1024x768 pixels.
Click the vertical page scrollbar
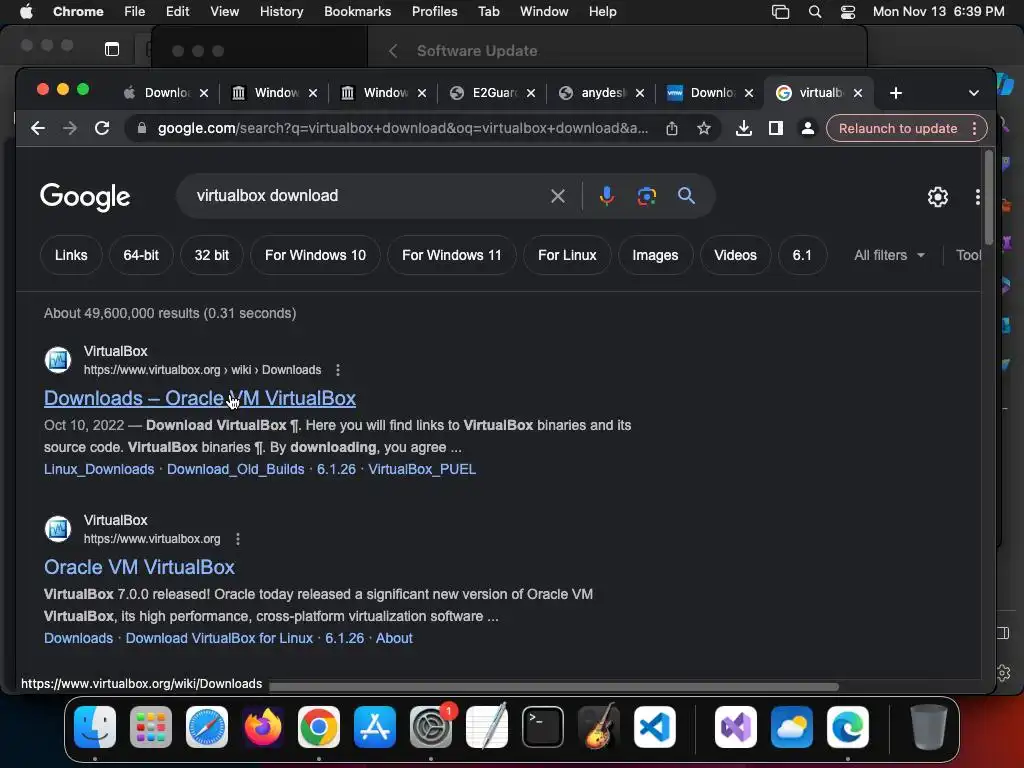pos(988,198)
